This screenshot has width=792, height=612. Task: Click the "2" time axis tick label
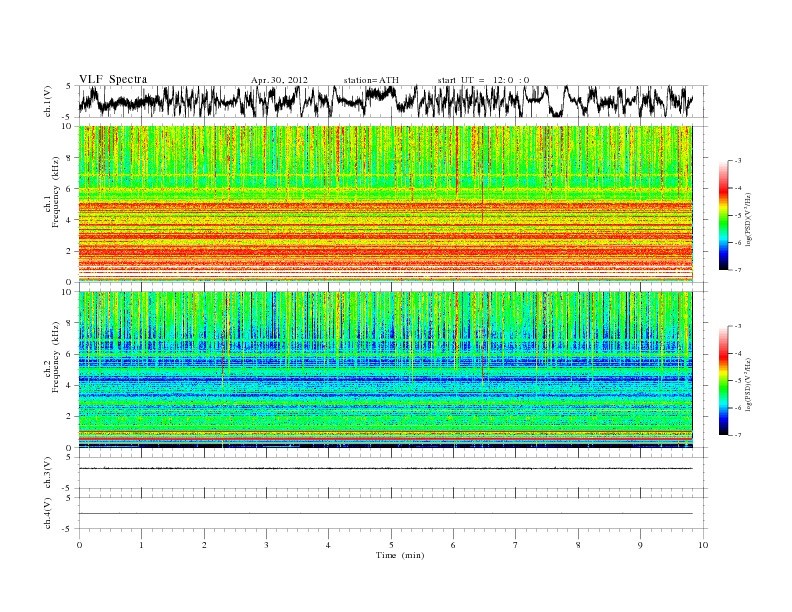coord(204,545)
